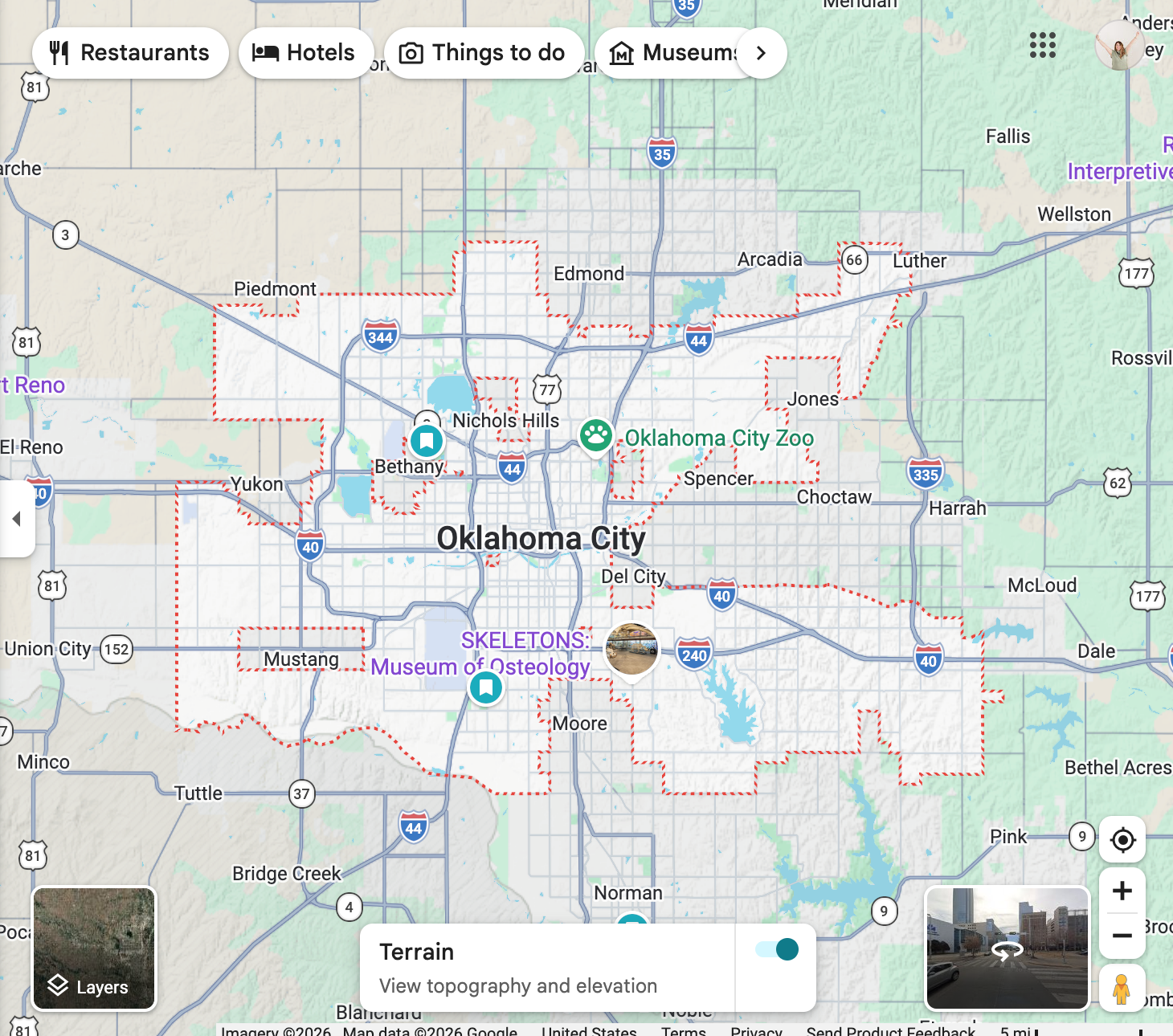
Task: Click the Edmond city label
Action: point(589,274)
